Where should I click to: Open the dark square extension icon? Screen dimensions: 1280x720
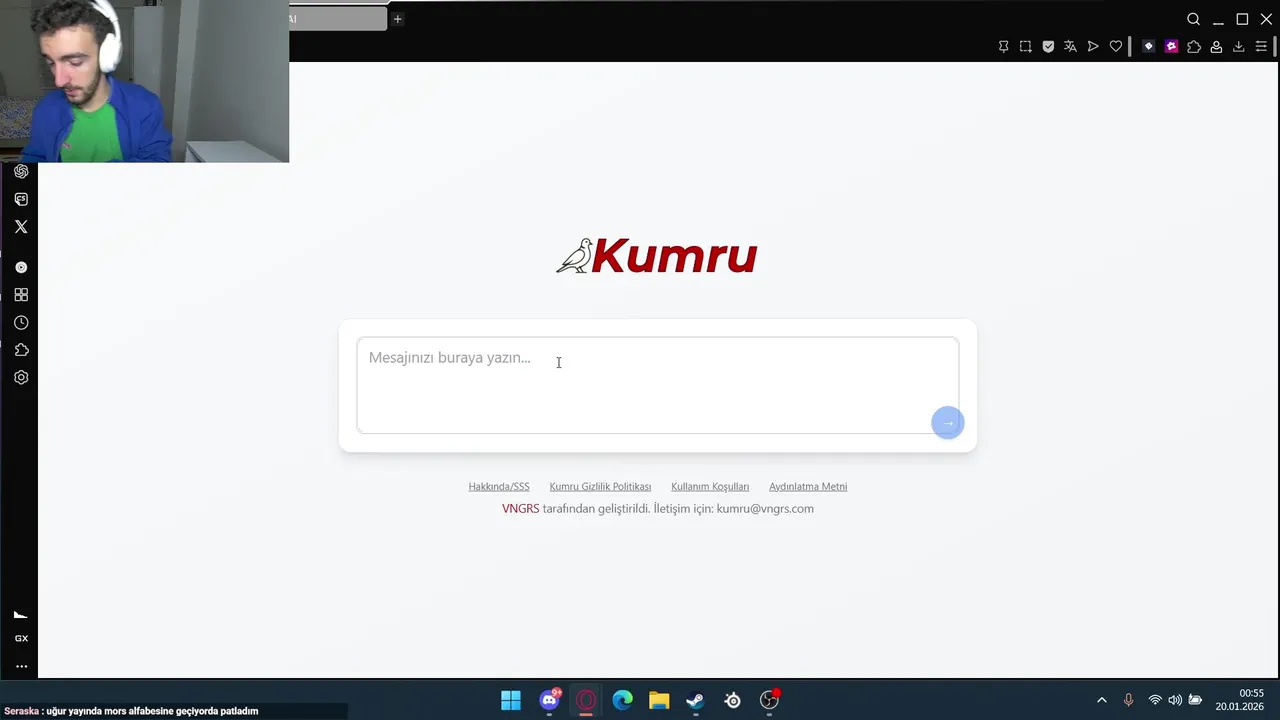point(1148,46)
